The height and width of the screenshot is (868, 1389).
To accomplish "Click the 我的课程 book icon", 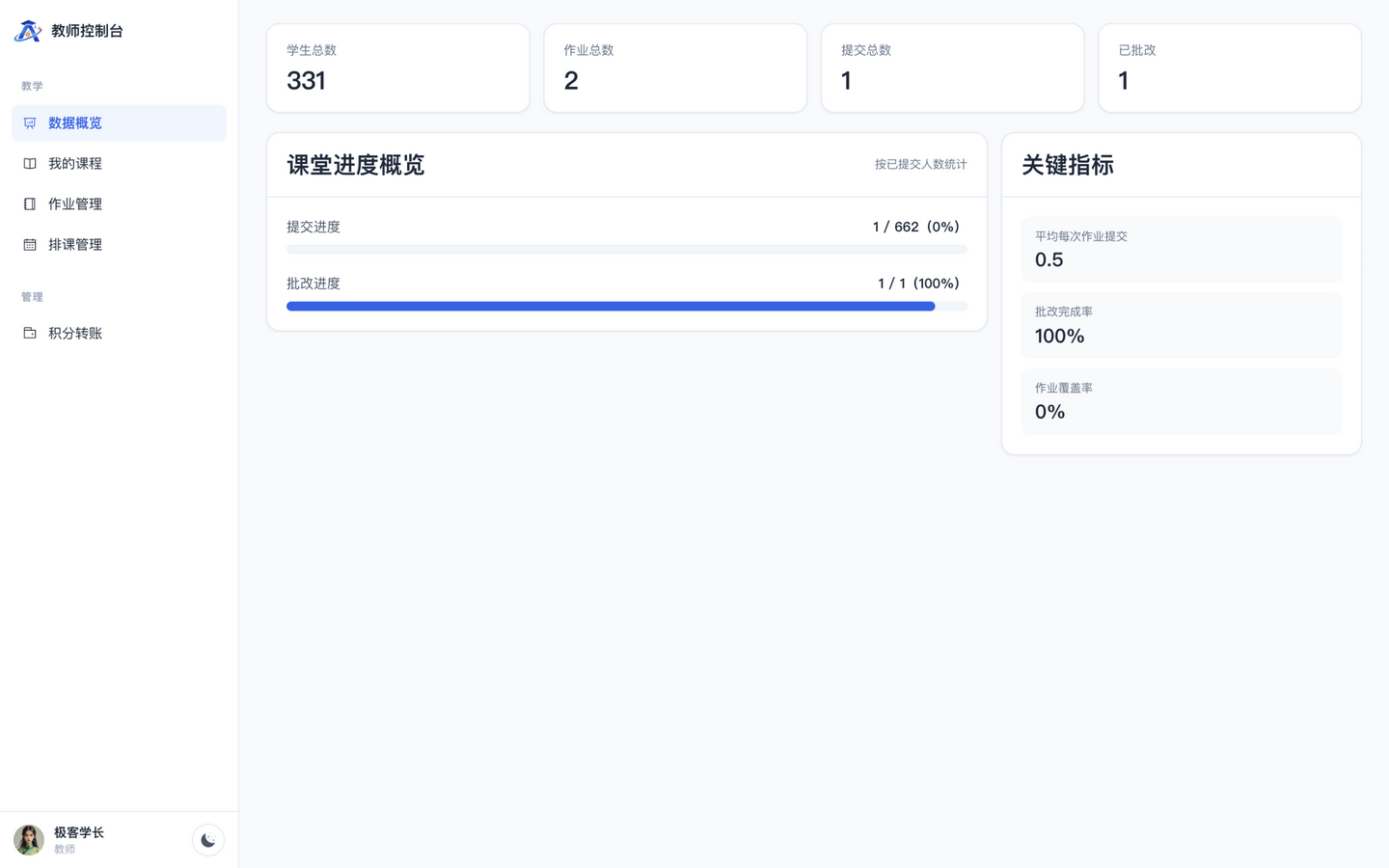I will click(30, 164).
